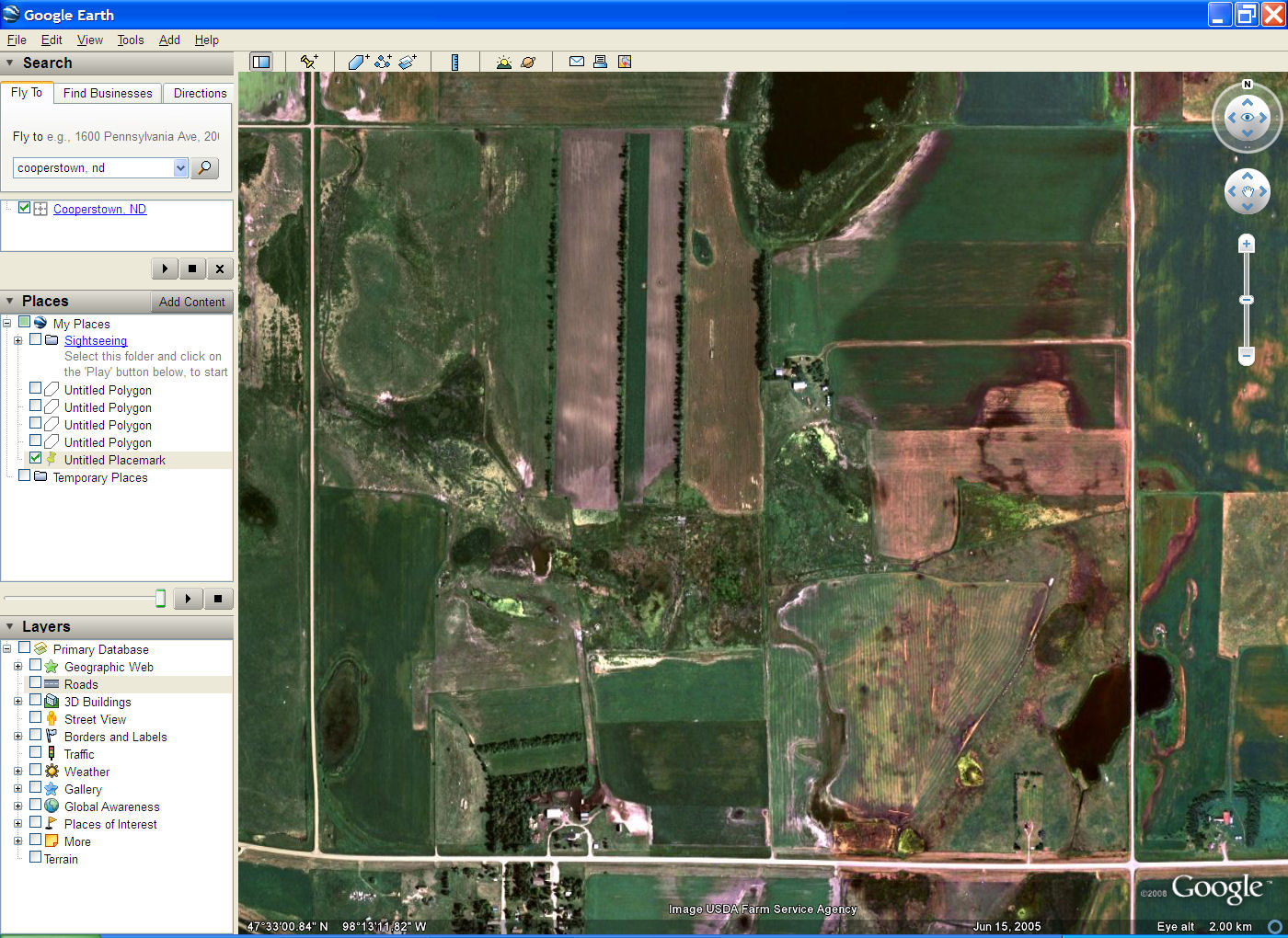1288x938 pixels.
Task: Toggle the sidebar panel icon in toolbar
Action: click(x=261, y=62)
